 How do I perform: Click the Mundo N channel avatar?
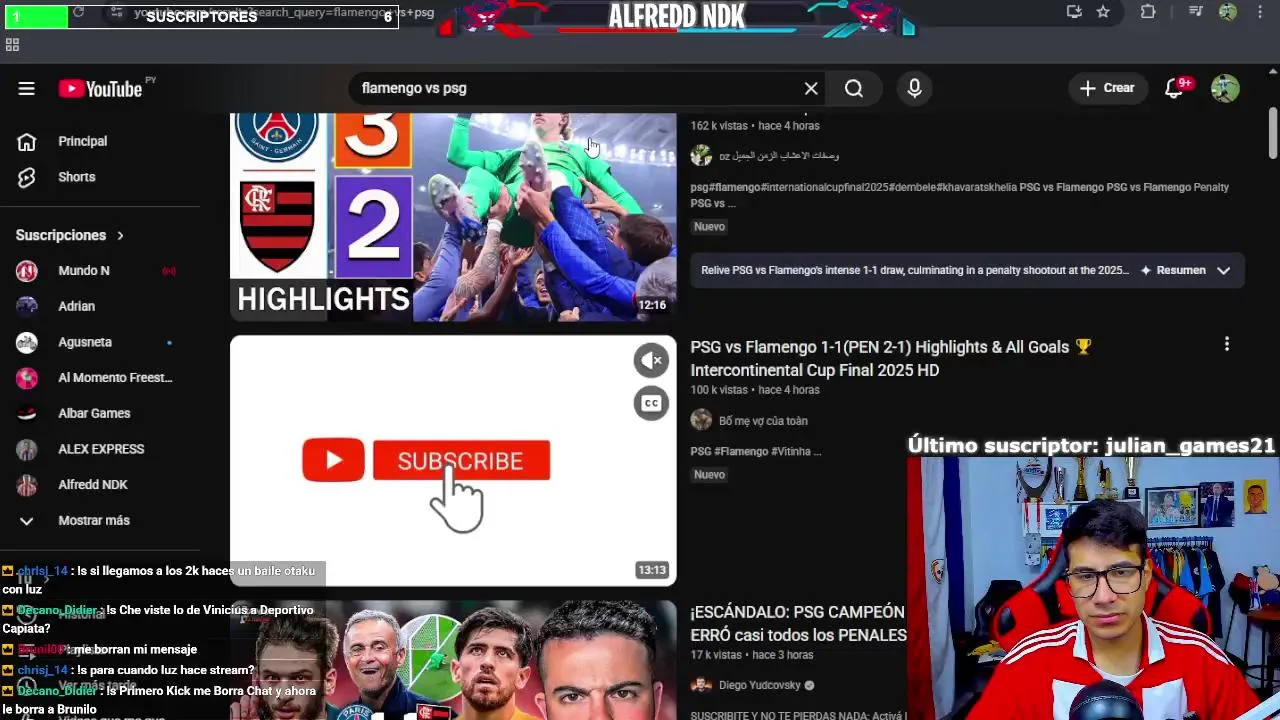click(x=27, y=271)
